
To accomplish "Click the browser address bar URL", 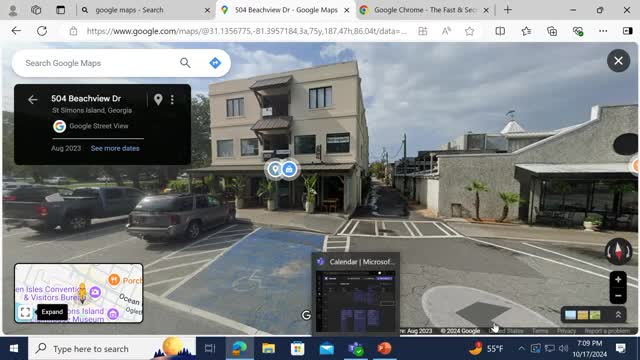I will coord(247,31).
